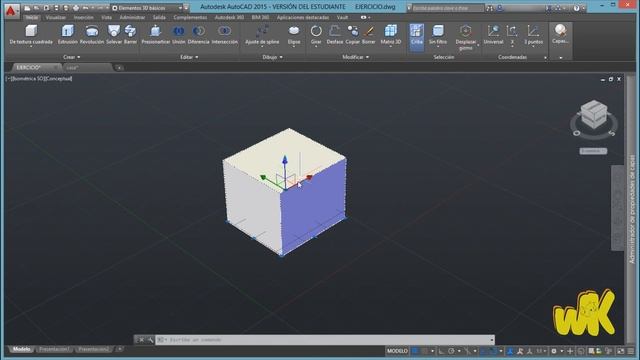Open the Aplicaciones destacadas ribbon tab
The height and width of the screenshot is (360, 640).
click(x=303, y=18)
